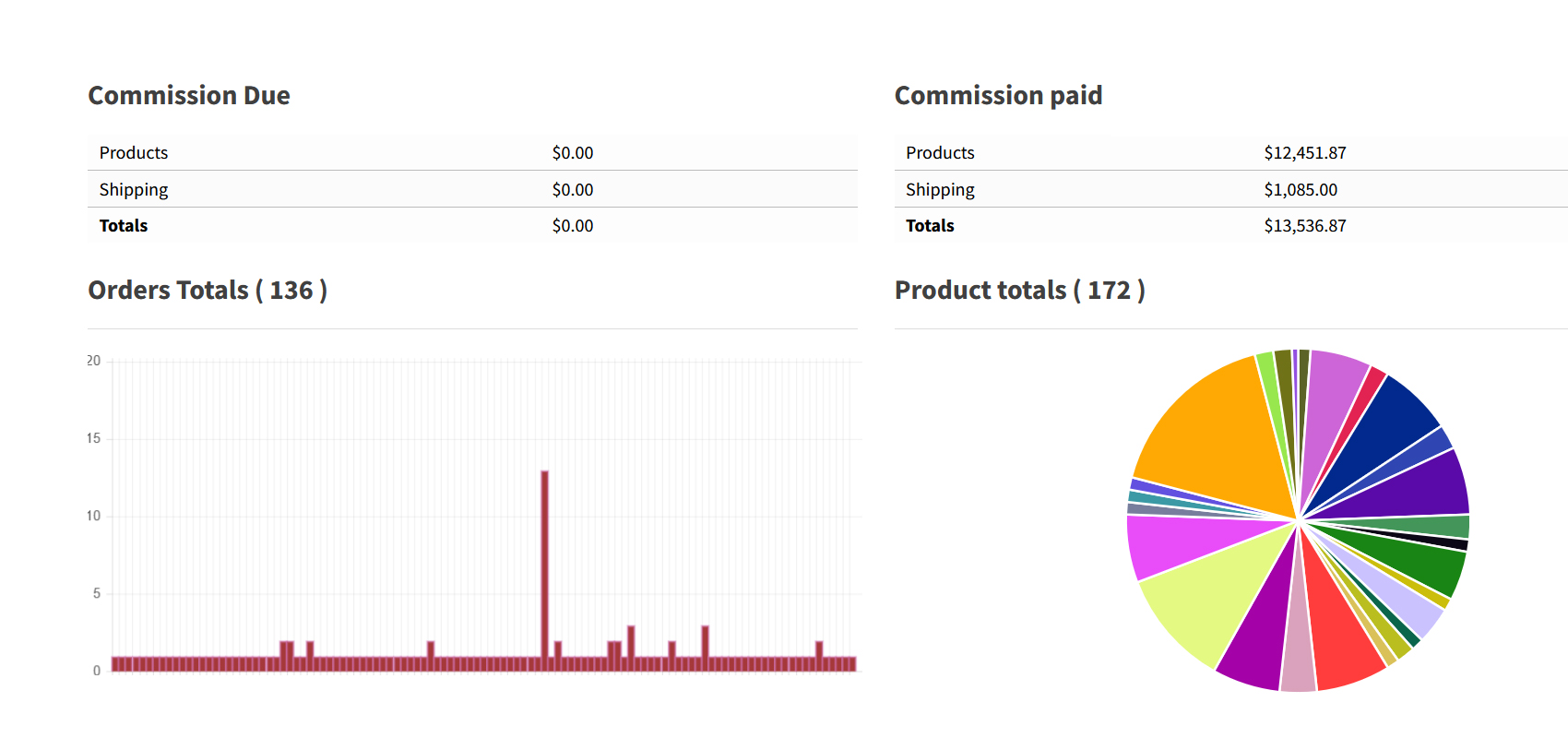Viewport: 1568px width, 738px height.
Task: Click the $12,451.87 products commission value
Action: coord(1304,153)
